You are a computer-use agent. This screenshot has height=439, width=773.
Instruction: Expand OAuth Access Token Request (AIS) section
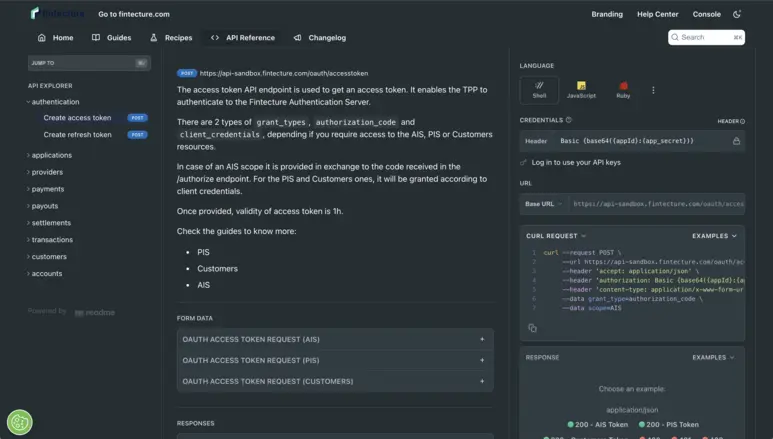(334, 339)
